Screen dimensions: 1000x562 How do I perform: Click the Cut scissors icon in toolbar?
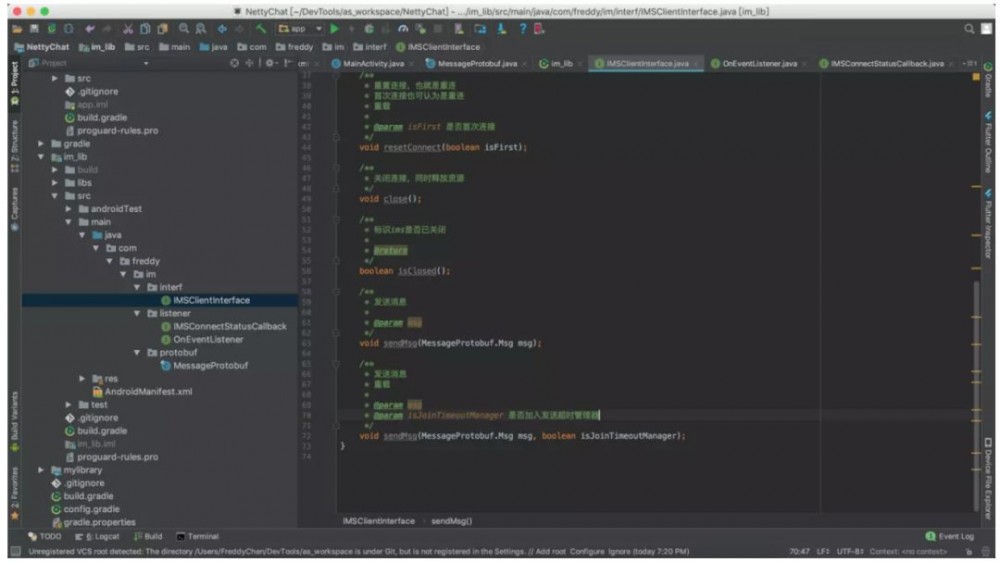128,29
